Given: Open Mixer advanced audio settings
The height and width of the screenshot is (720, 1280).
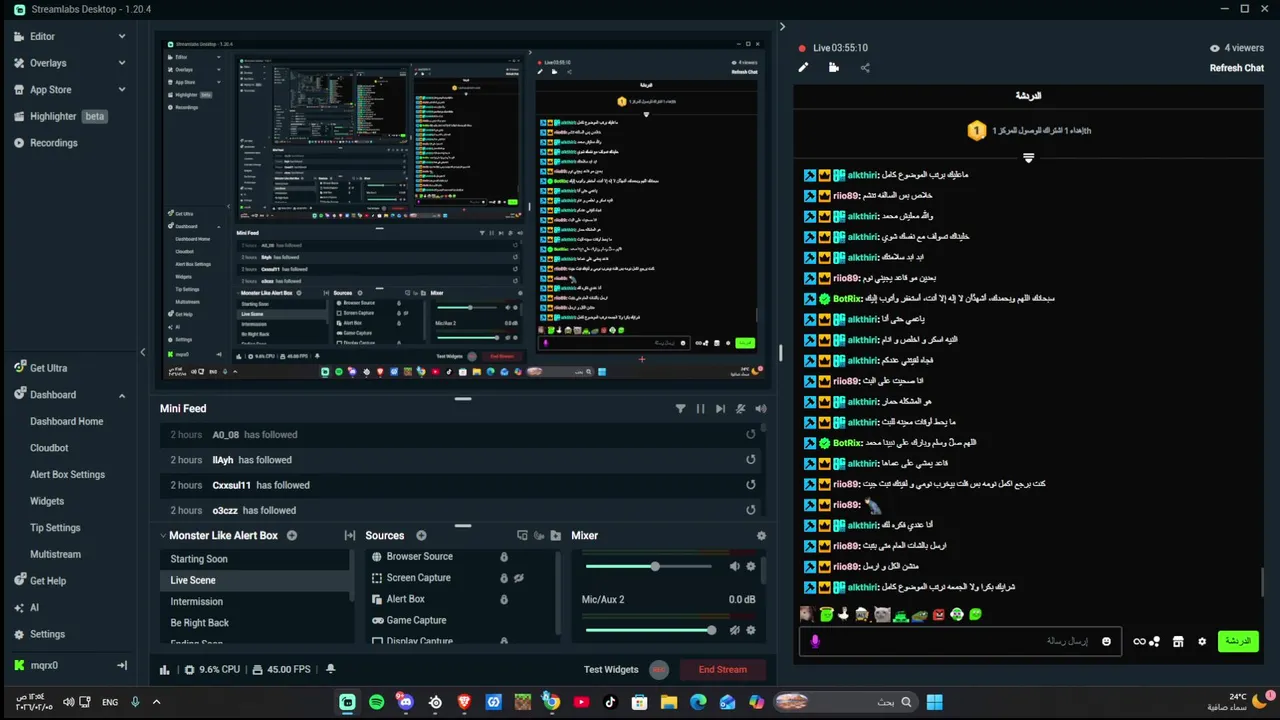Looking at the screenshot, I should pyautogui.click(x=761, y=536).
